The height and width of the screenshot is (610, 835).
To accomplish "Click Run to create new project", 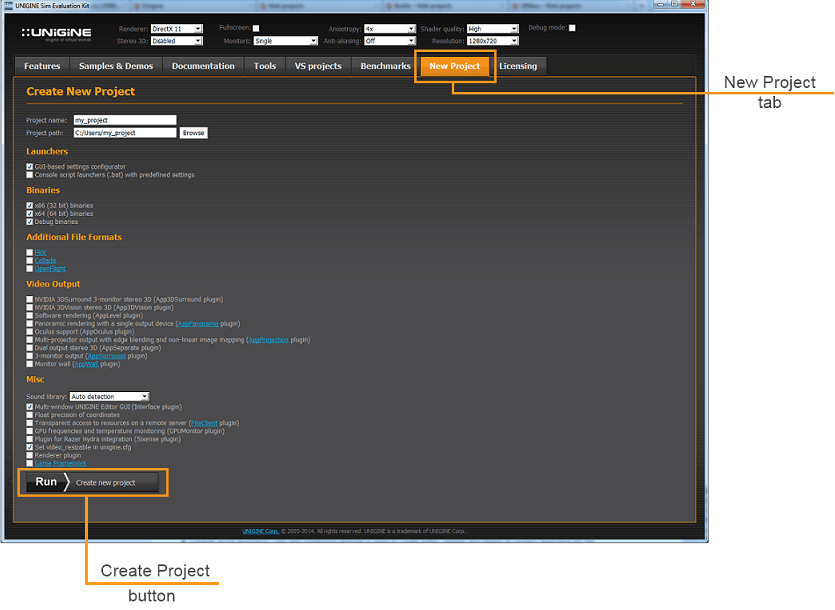I will (x=93, y=482).
